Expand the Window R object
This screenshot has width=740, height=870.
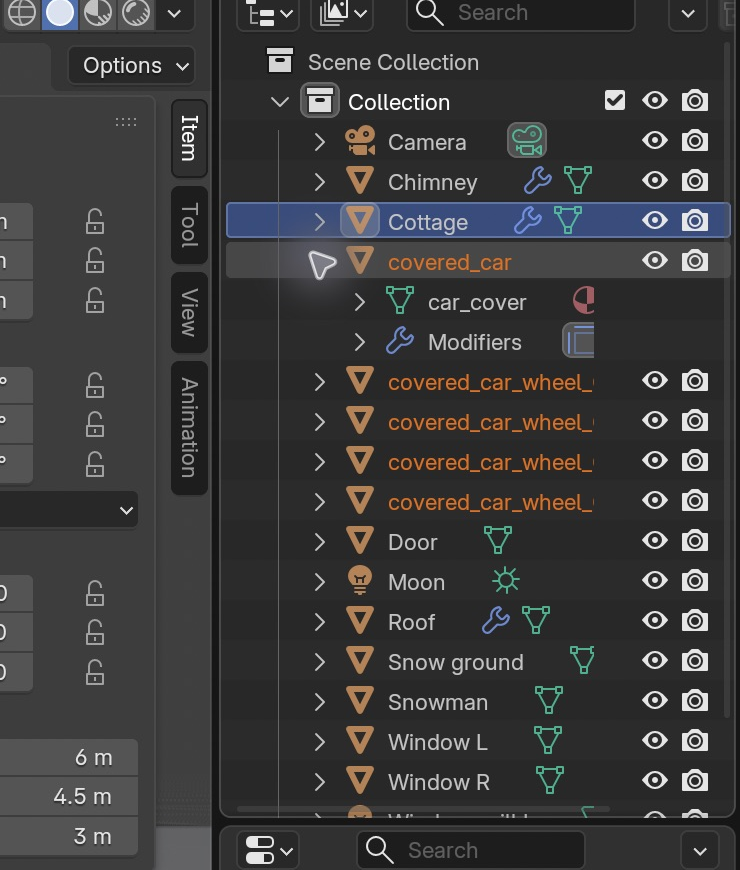[x=320, y=781]
